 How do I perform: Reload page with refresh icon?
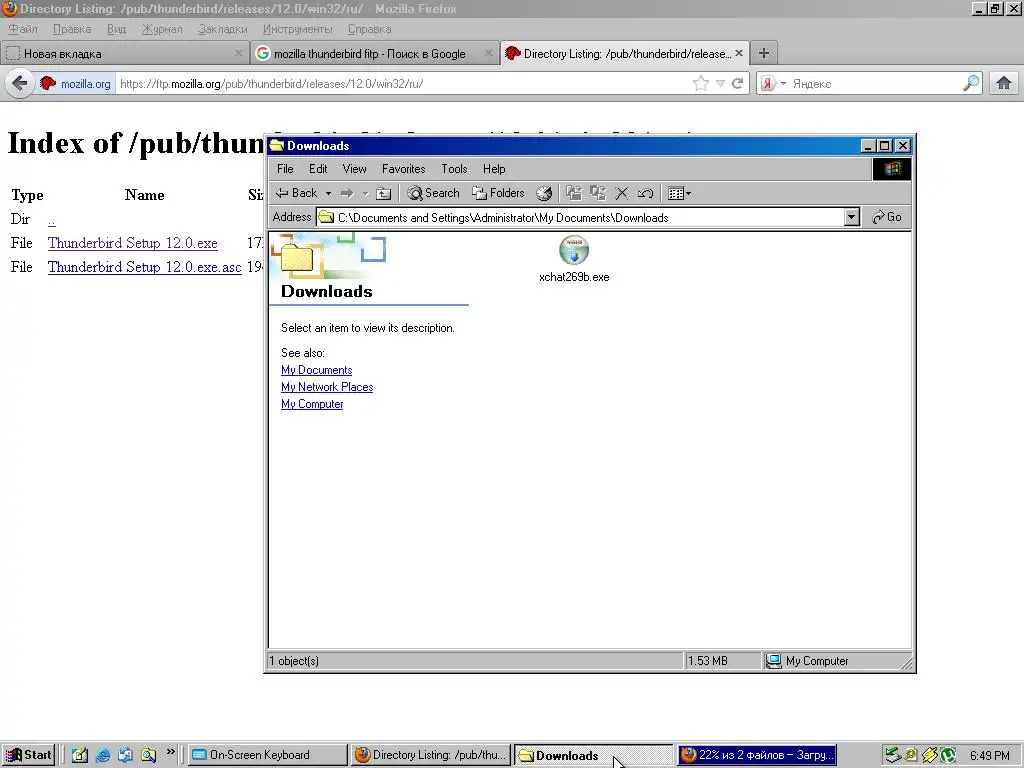click(737, 84)
